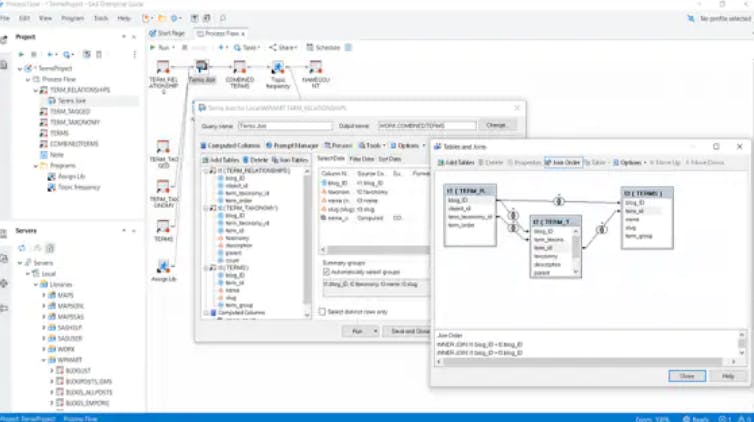
Task: Click Help button in Tables and Joins
Action: pyautogui.click(x=728, y=376)
